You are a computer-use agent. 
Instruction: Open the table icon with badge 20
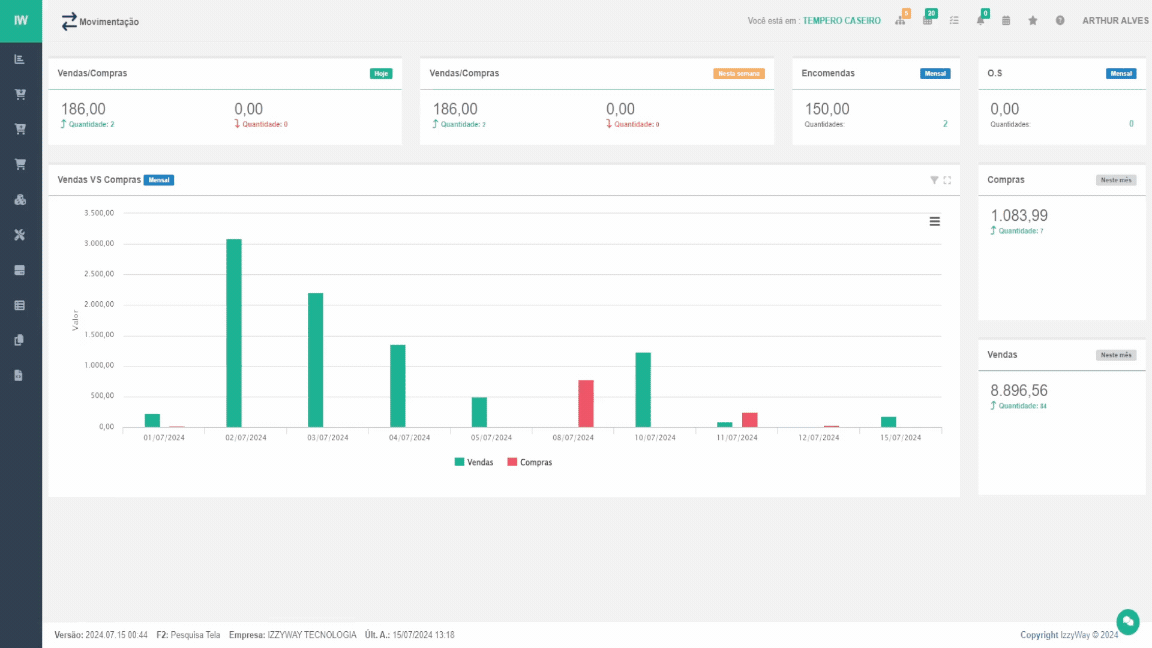click(929, 19)
